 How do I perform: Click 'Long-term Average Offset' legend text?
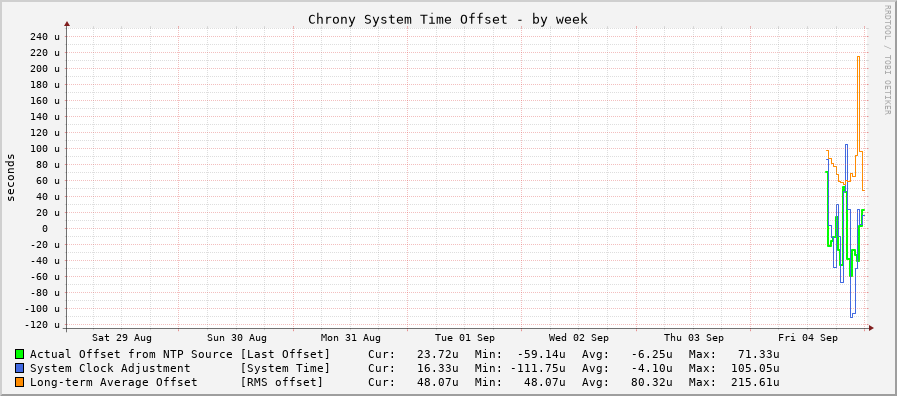pyautogui.click(x=113, y=382)
